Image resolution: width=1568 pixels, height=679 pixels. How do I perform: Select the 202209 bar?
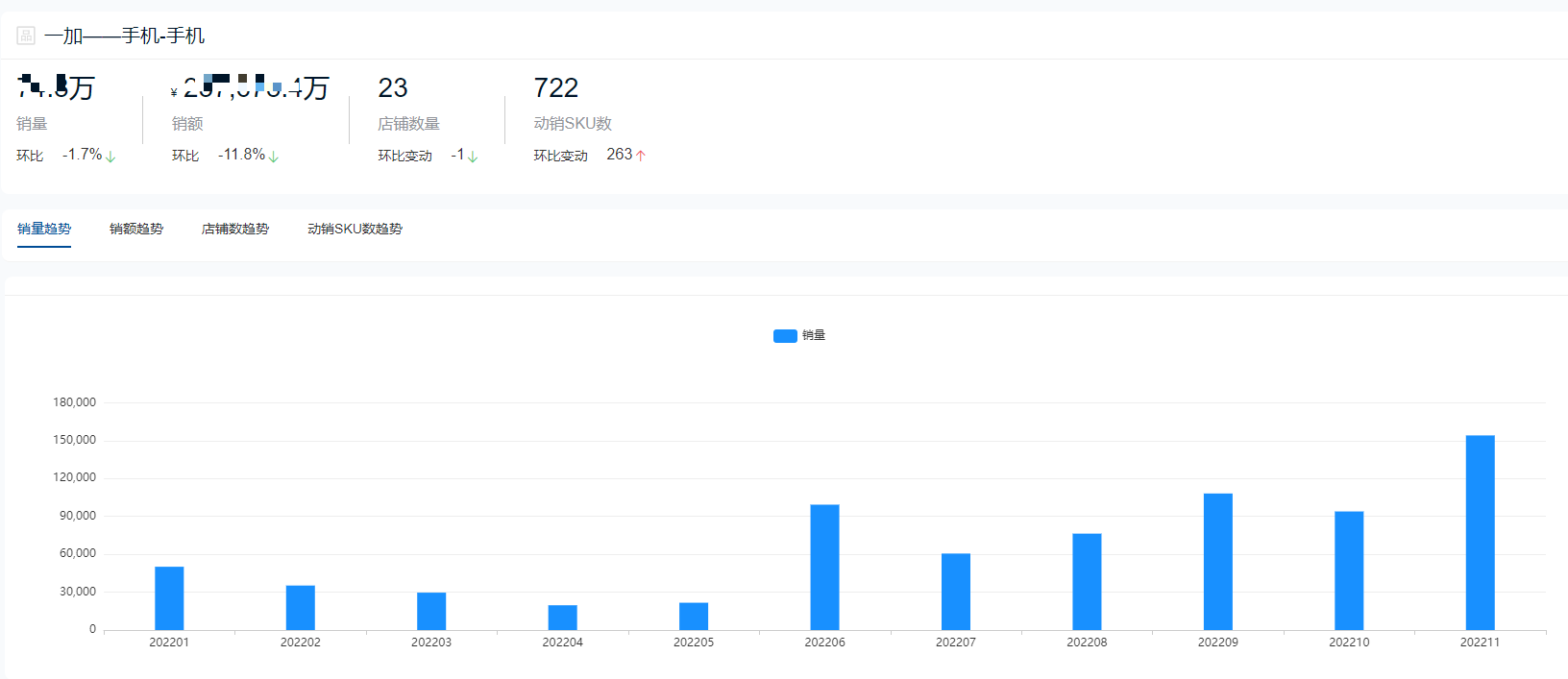pyautogui.click(x=1218, y=562)
